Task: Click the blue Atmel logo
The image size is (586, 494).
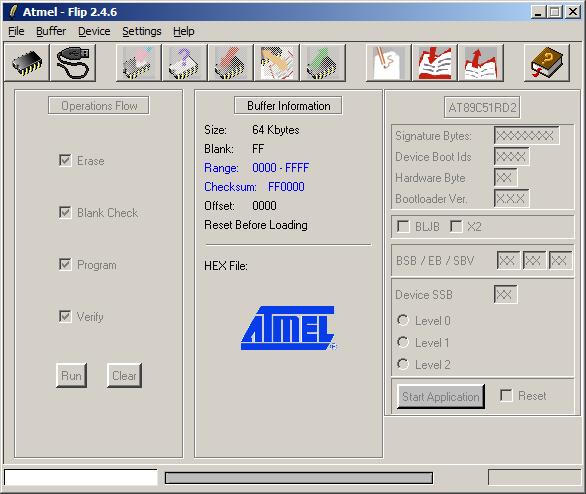Action: click(x=289, y=328)
